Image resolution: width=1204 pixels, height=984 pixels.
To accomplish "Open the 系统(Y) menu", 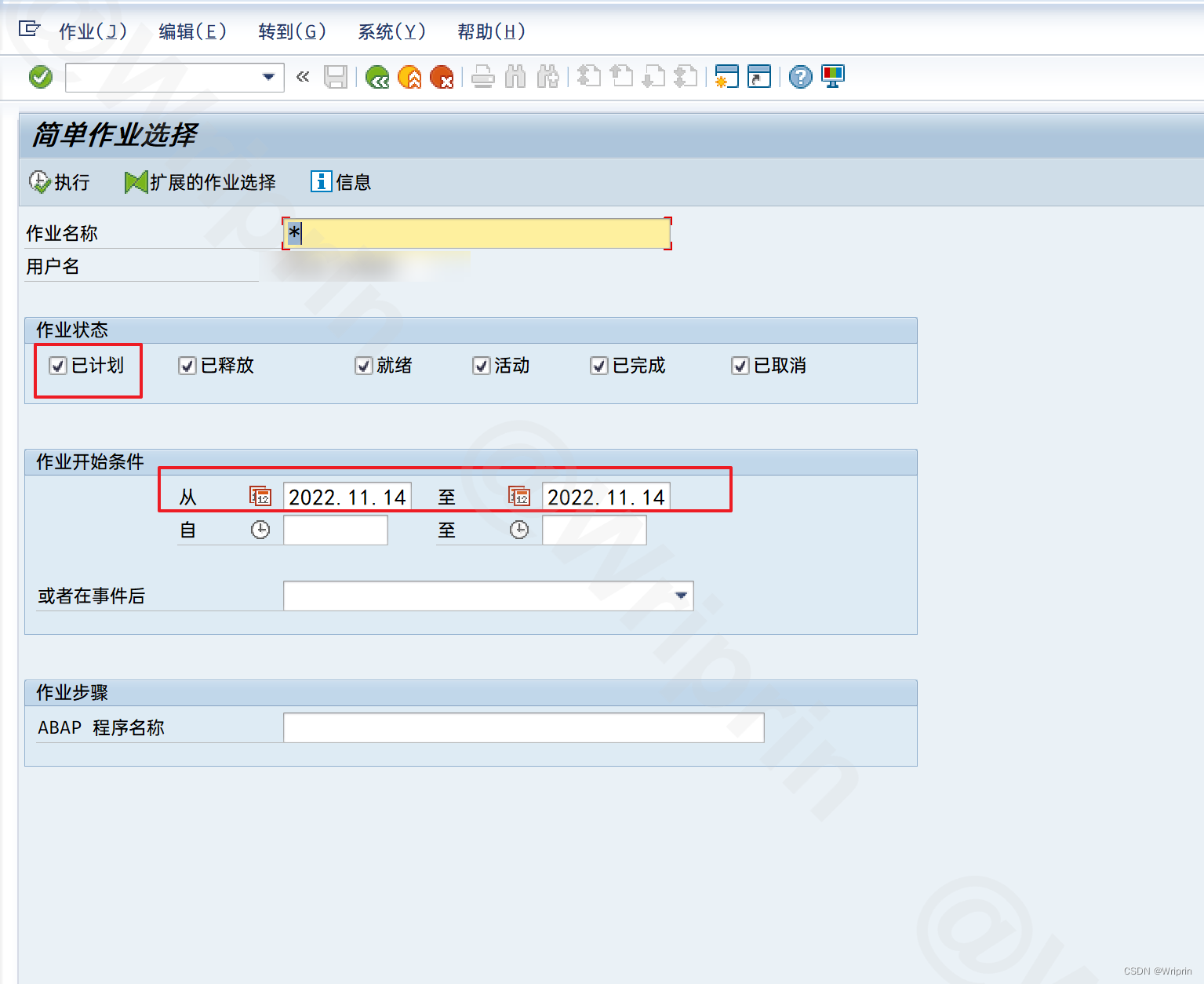I will (391, 32).
